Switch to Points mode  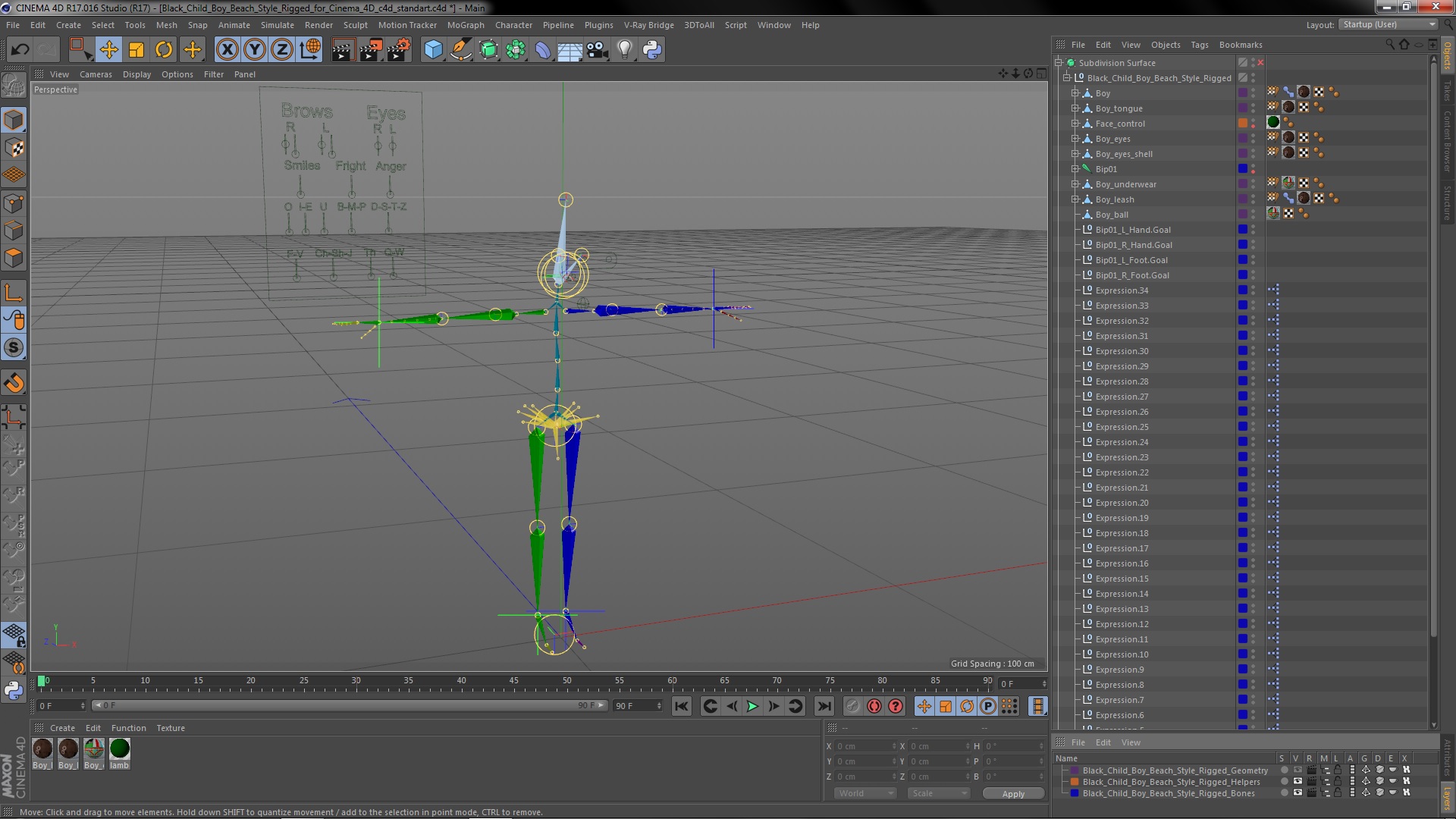tap(14, 203)
